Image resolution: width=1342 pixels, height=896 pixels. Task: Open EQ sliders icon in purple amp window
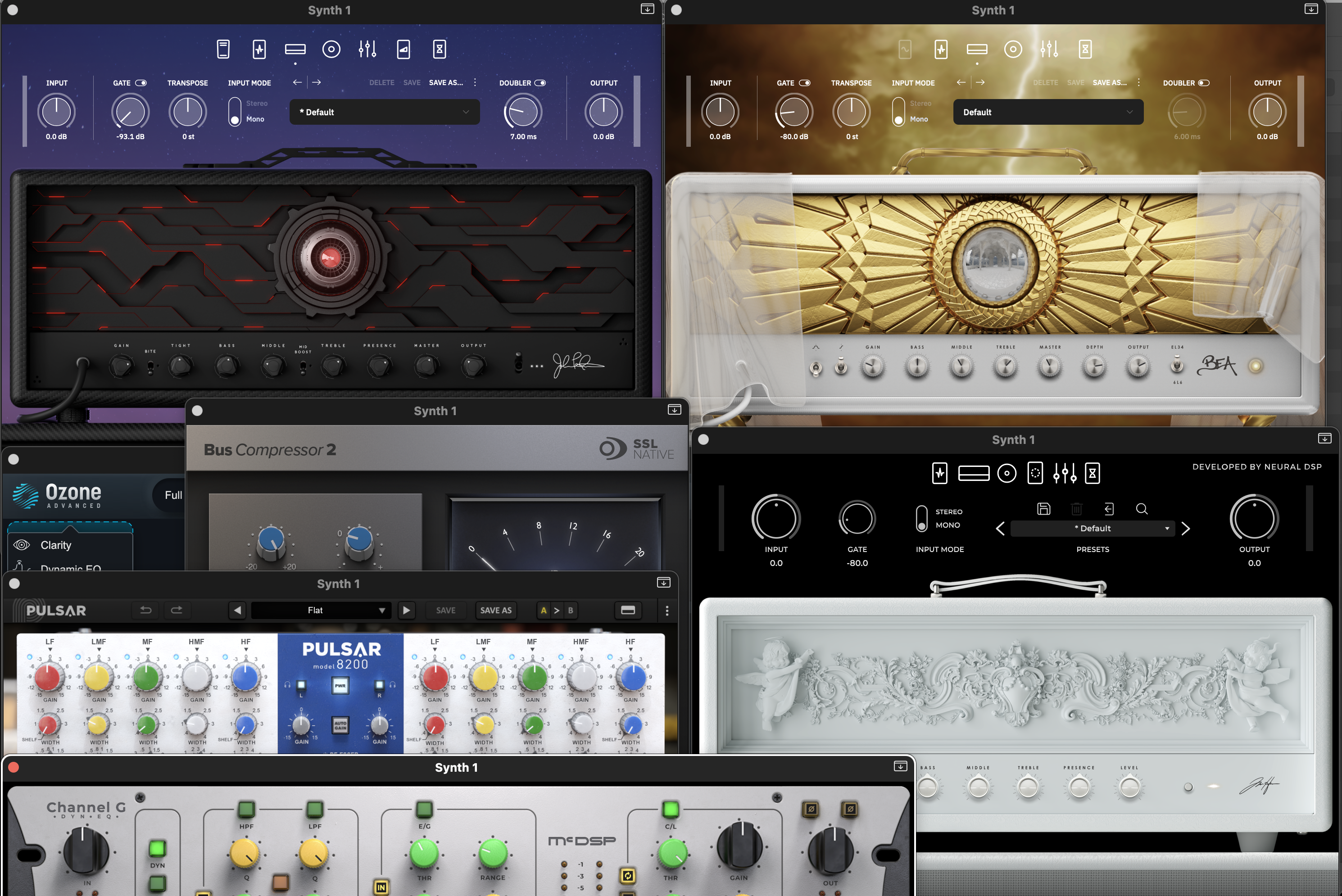(x=367, y=49)
